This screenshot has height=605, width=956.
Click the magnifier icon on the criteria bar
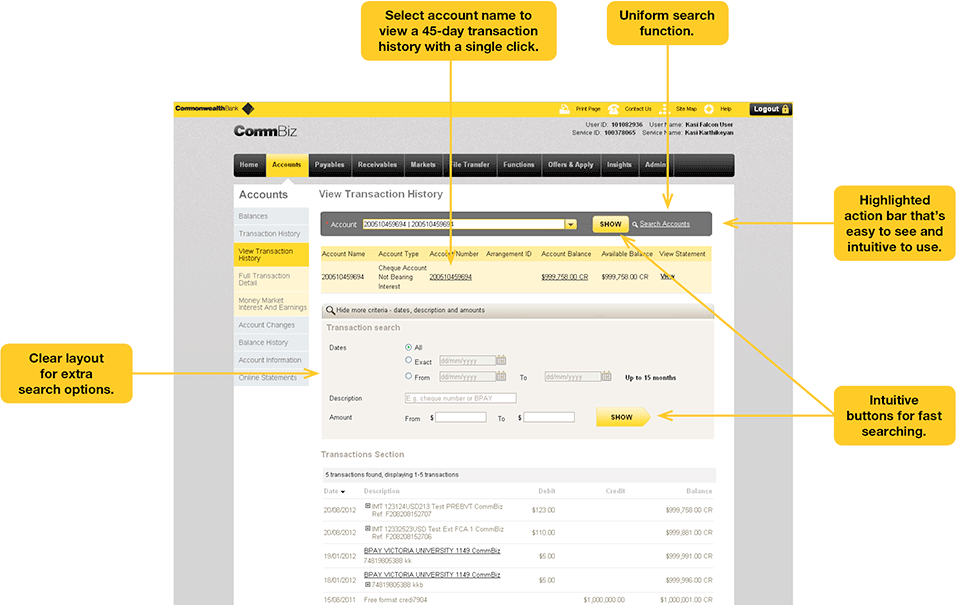click(330, 310)
